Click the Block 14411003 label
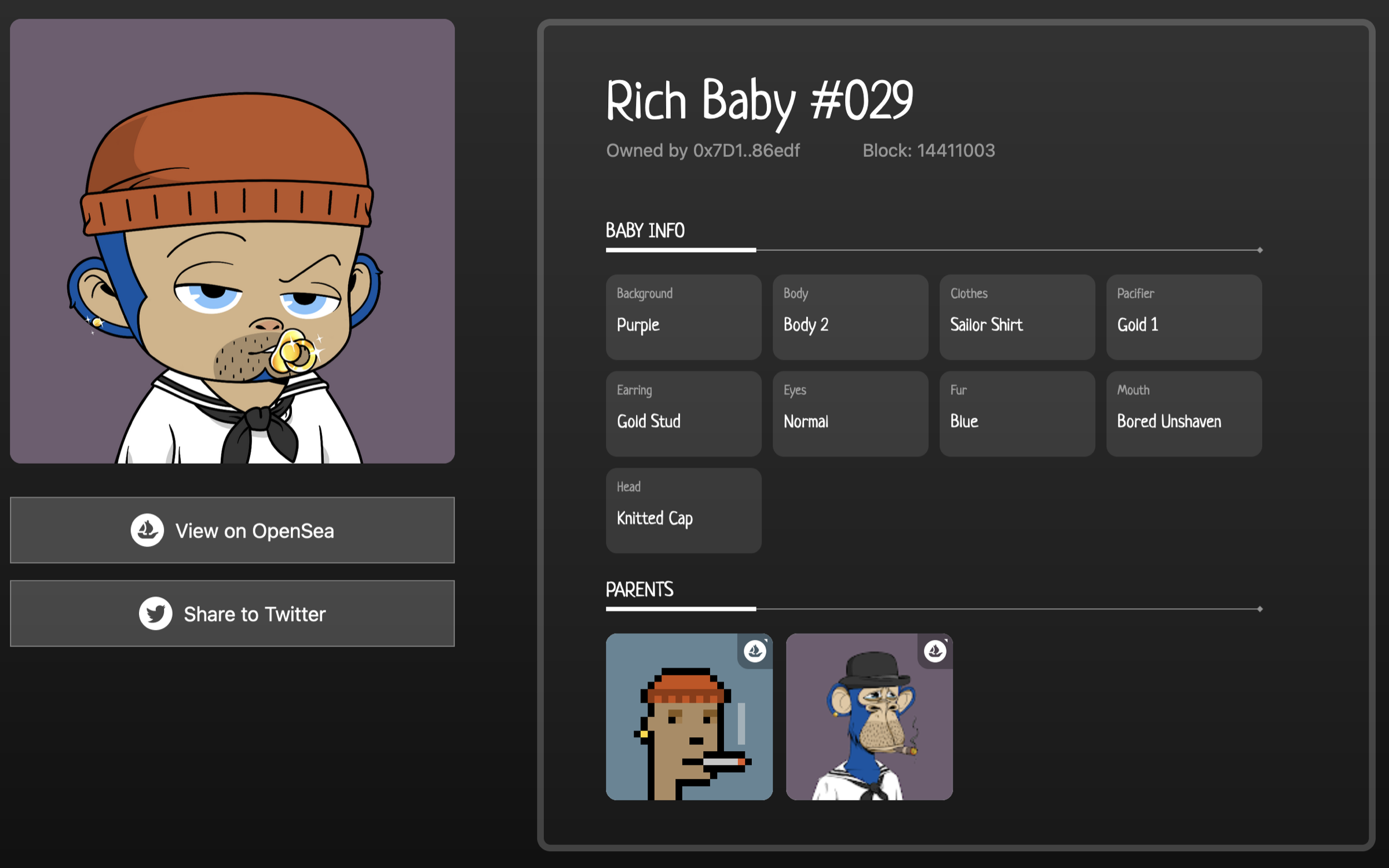 [x=929, y=151]
